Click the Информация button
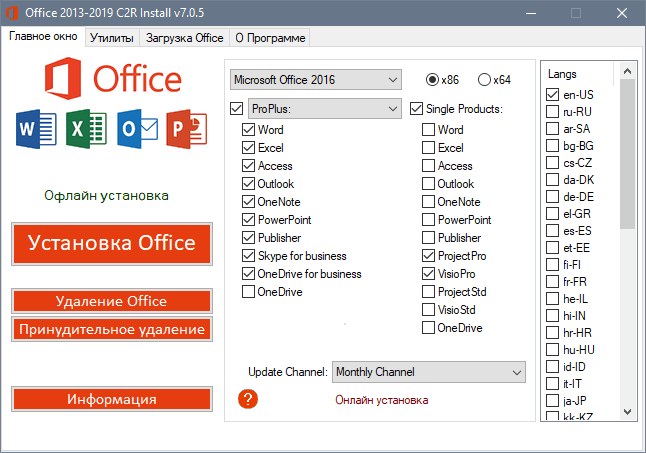 pos(112,399)
